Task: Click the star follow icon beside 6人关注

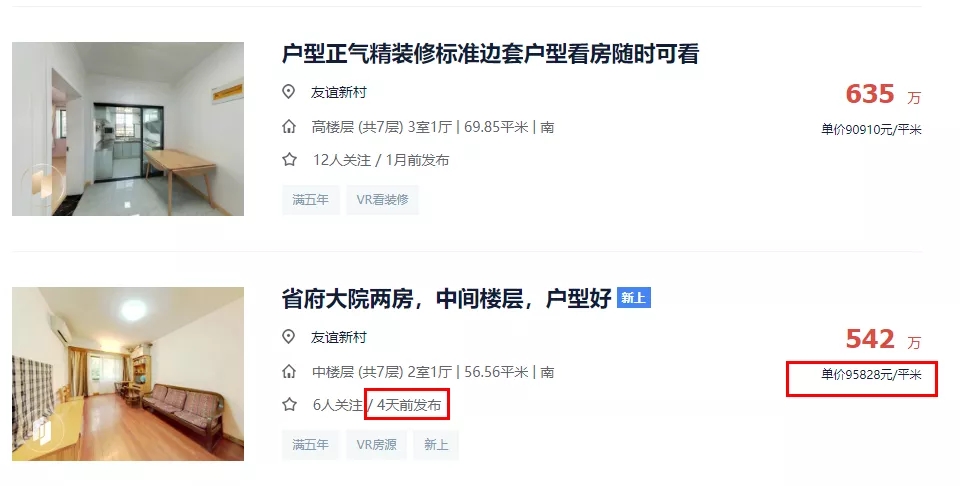Action: point(289,405)
